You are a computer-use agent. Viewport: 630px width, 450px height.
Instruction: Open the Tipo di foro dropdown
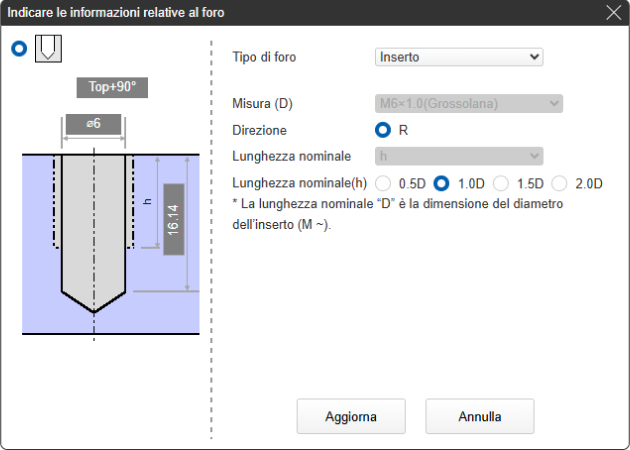tap(458, 57)
